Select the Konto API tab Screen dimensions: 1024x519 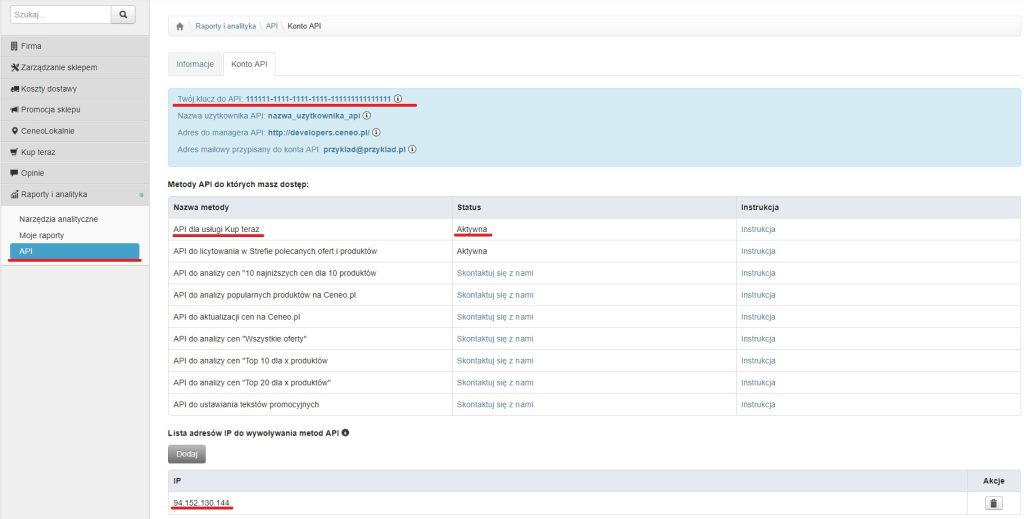point(249,64)
